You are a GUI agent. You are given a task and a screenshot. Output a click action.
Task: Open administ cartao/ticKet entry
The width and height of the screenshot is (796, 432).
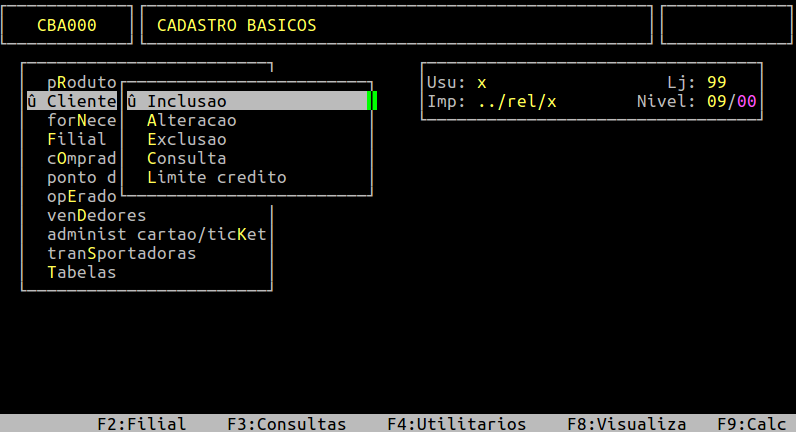[x=156, y=234]
